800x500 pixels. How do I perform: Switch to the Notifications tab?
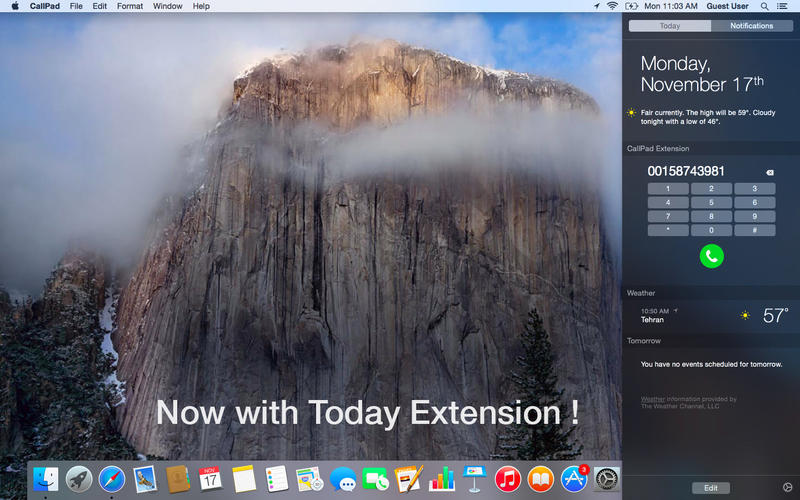pyautogui.click(x=752, y=26)
